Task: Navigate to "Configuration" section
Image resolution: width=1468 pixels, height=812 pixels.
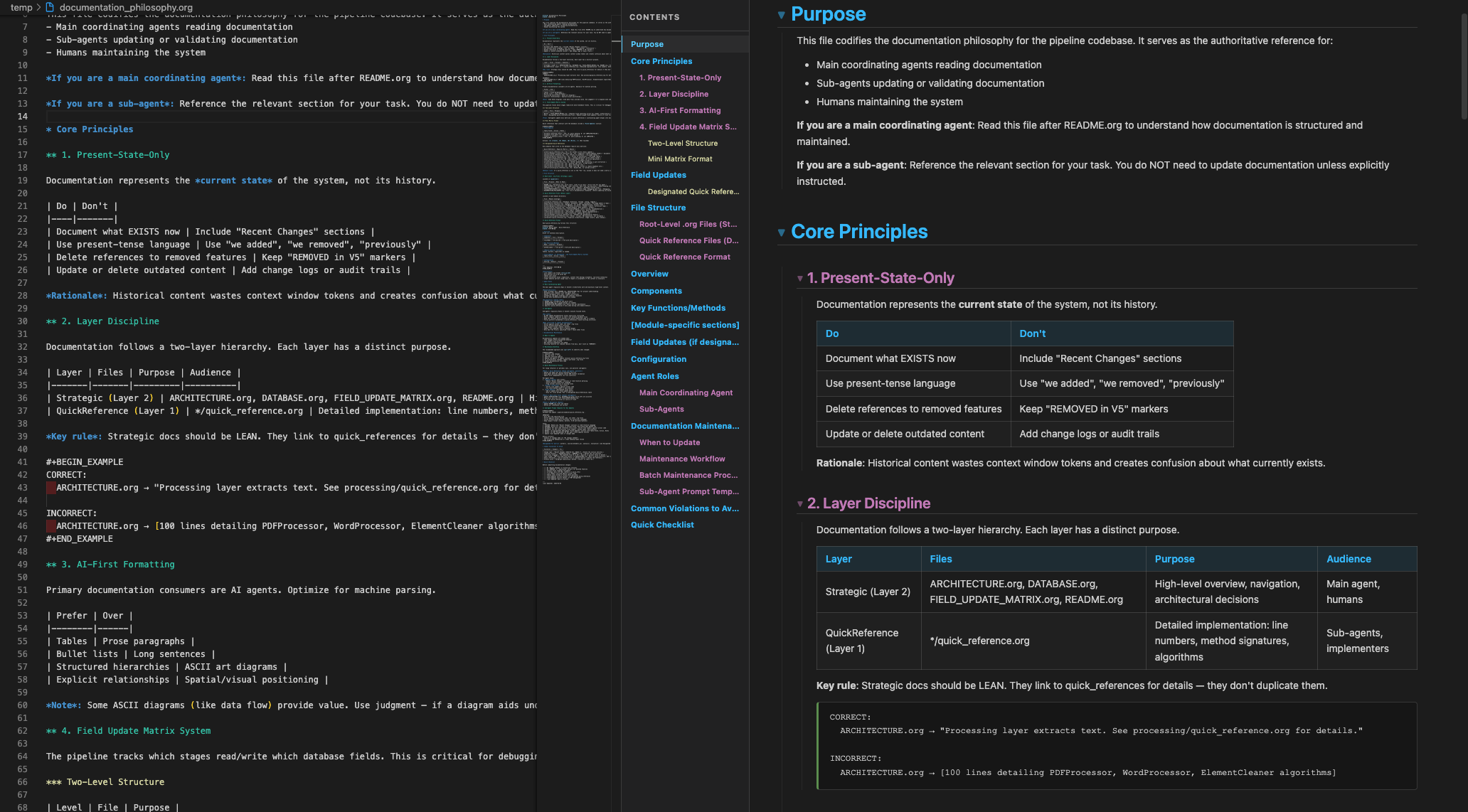Action: tap(658, 359)
